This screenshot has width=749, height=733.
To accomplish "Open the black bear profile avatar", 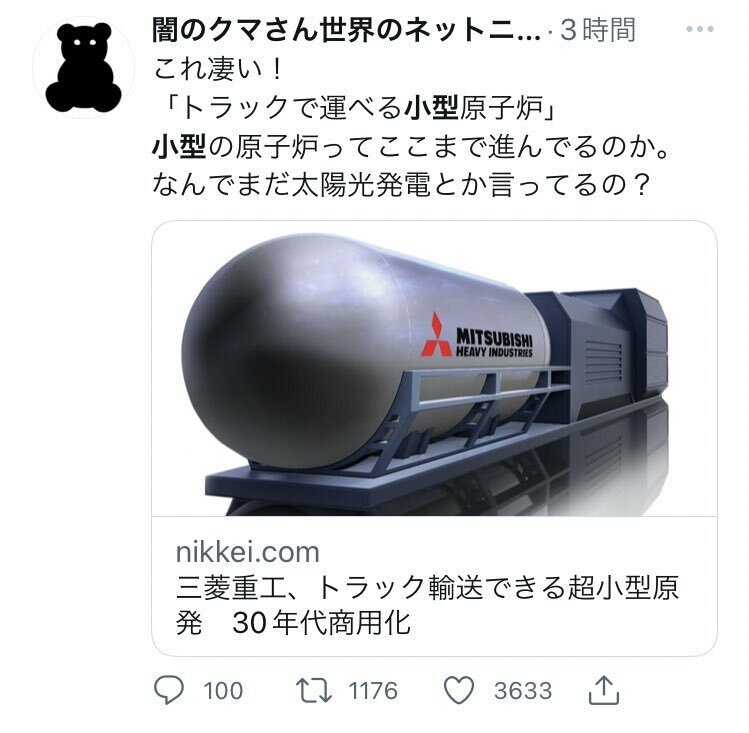I will pos(84,67).
